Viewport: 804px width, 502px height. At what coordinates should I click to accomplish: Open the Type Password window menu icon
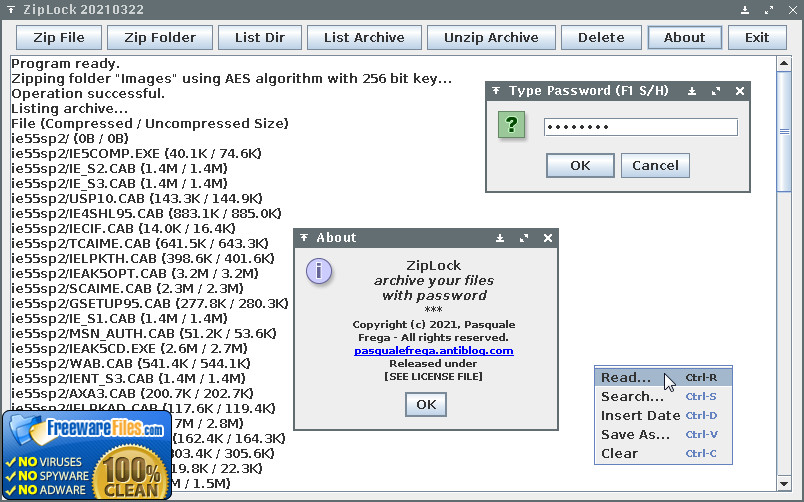click(496, 91)
